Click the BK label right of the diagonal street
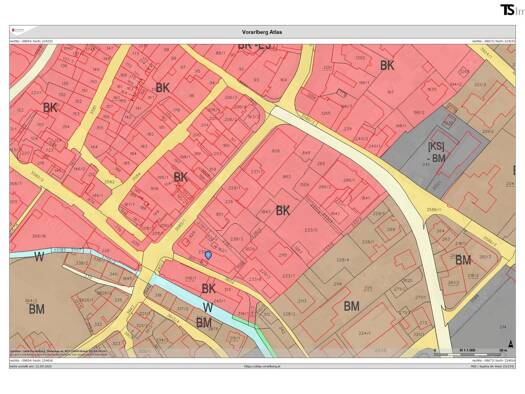 tap(283, 211)
